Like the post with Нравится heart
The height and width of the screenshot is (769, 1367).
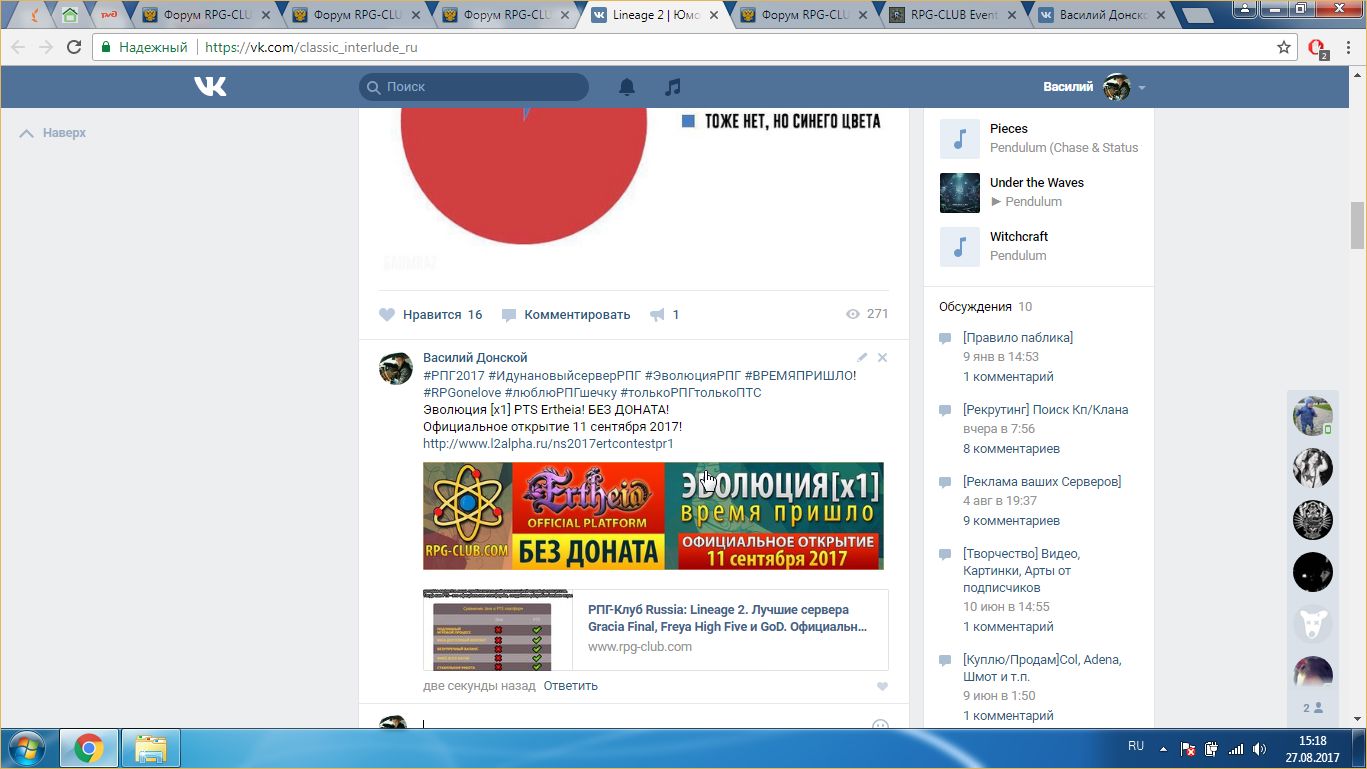[x=431, y=314]
